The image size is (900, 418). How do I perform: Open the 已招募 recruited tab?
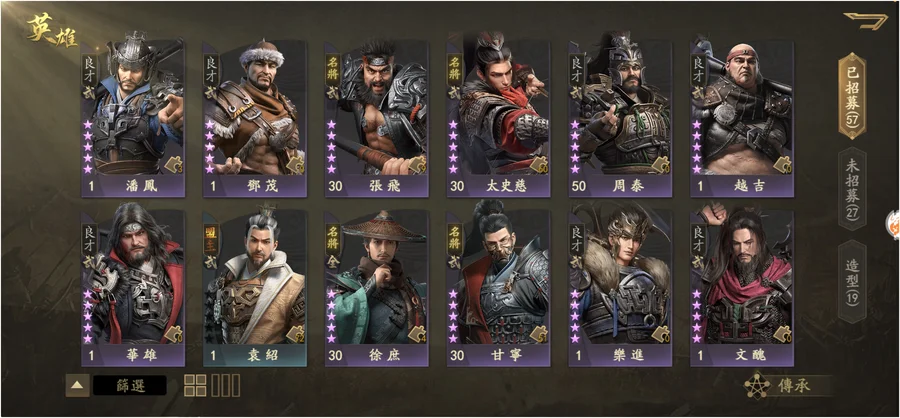coord(852,96)
